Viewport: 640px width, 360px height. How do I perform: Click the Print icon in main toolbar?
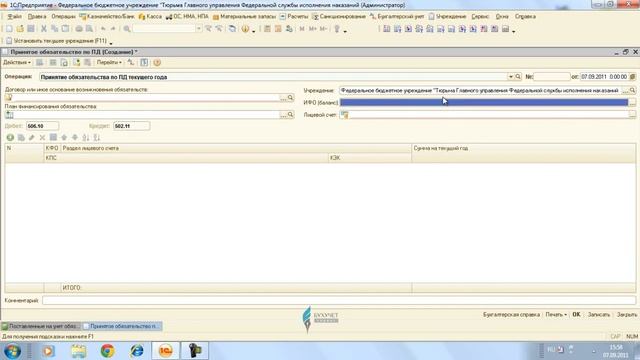[79, 29]
